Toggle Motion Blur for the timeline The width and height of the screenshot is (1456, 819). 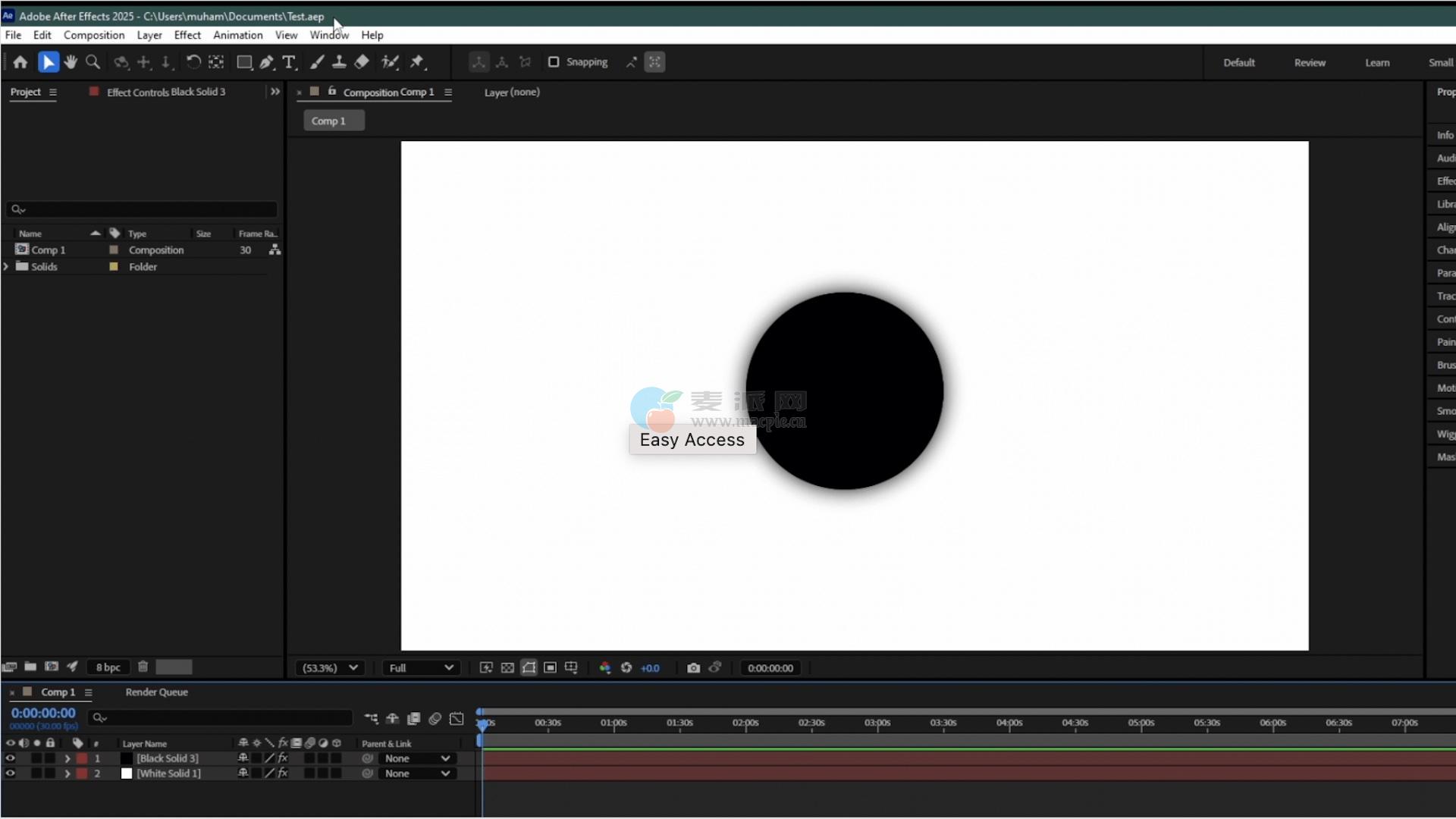coord(435,718)
